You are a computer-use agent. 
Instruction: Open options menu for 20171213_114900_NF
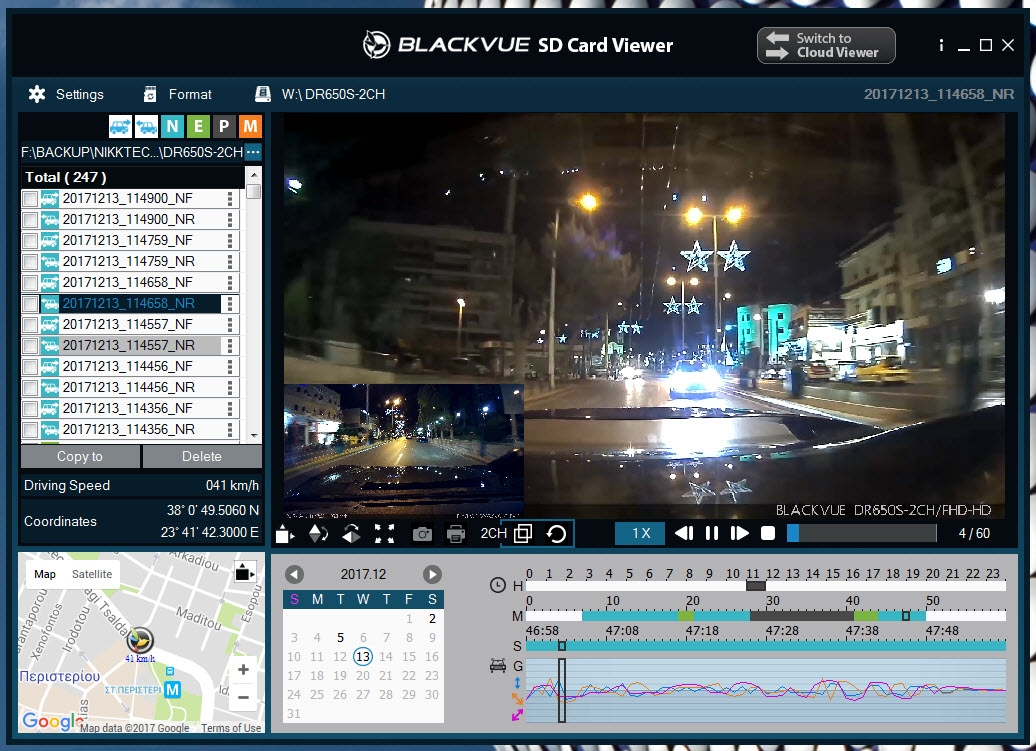point(230,198)
